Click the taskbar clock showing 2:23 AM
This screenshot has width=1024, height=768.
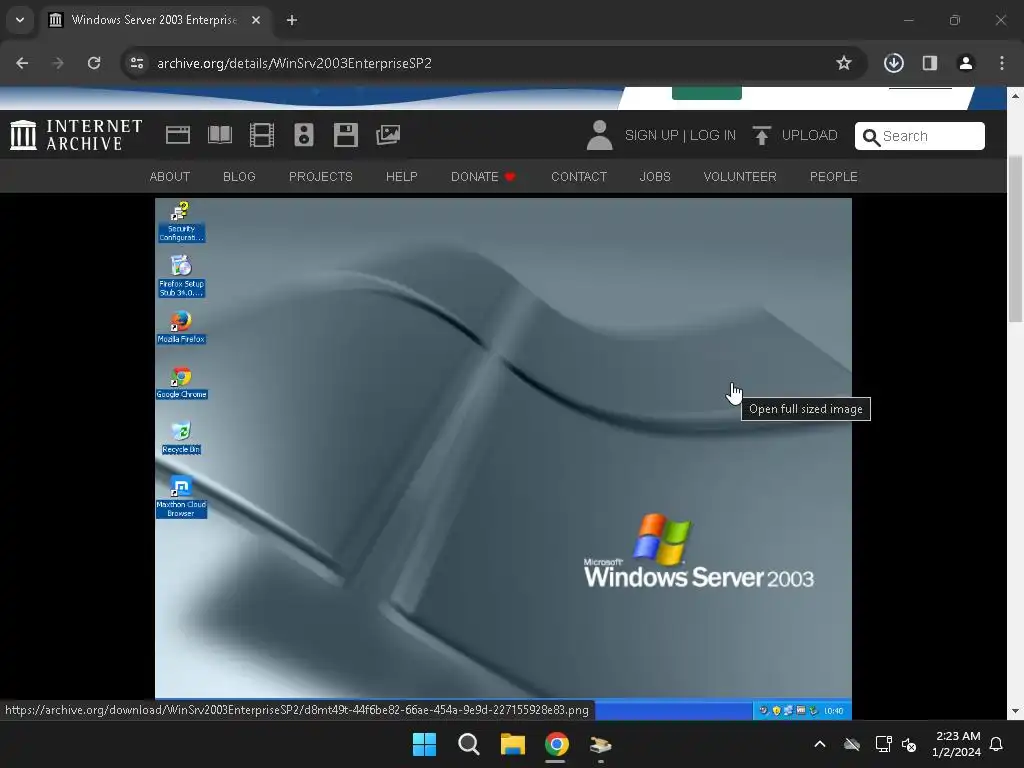pos(957,744)
